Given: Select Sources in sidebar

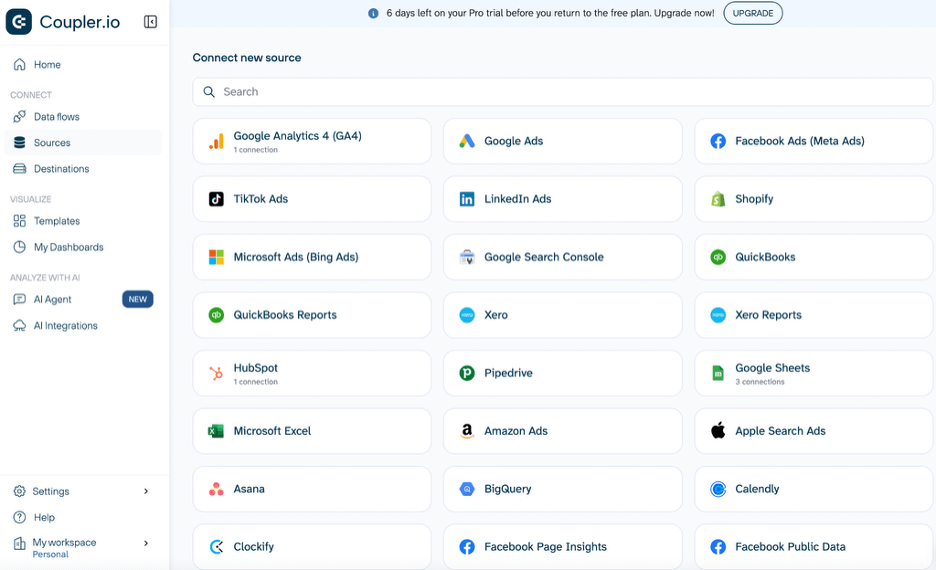Looking at the screenshot, I should click(83, 143).
